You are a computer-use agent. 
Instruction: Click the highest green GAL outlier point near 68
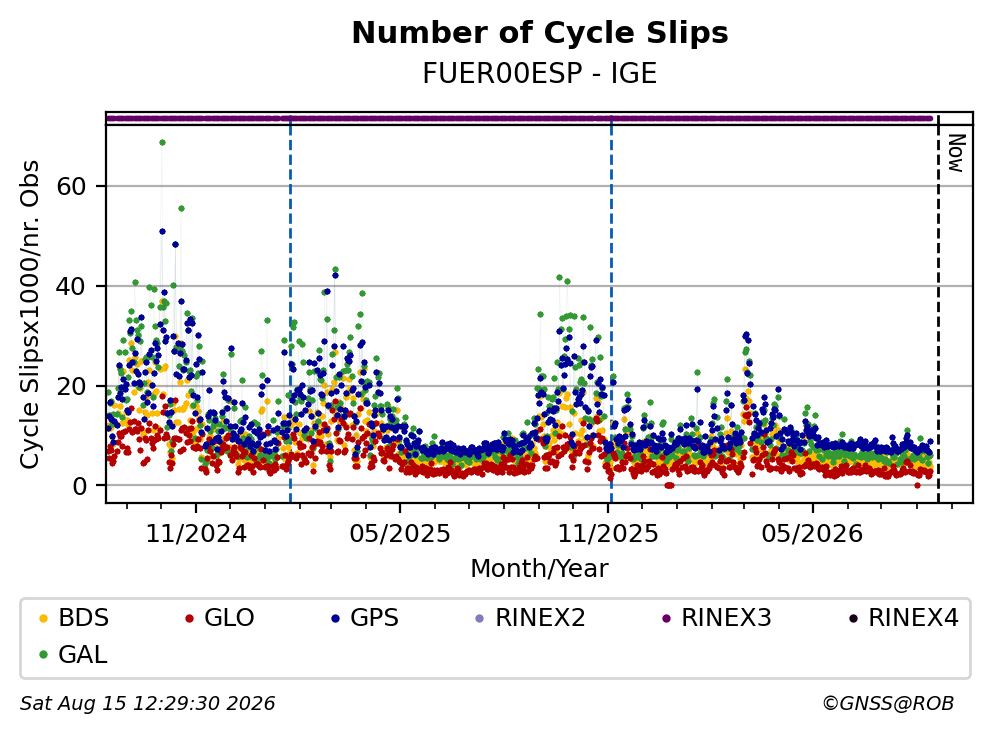tap(163, 143)
